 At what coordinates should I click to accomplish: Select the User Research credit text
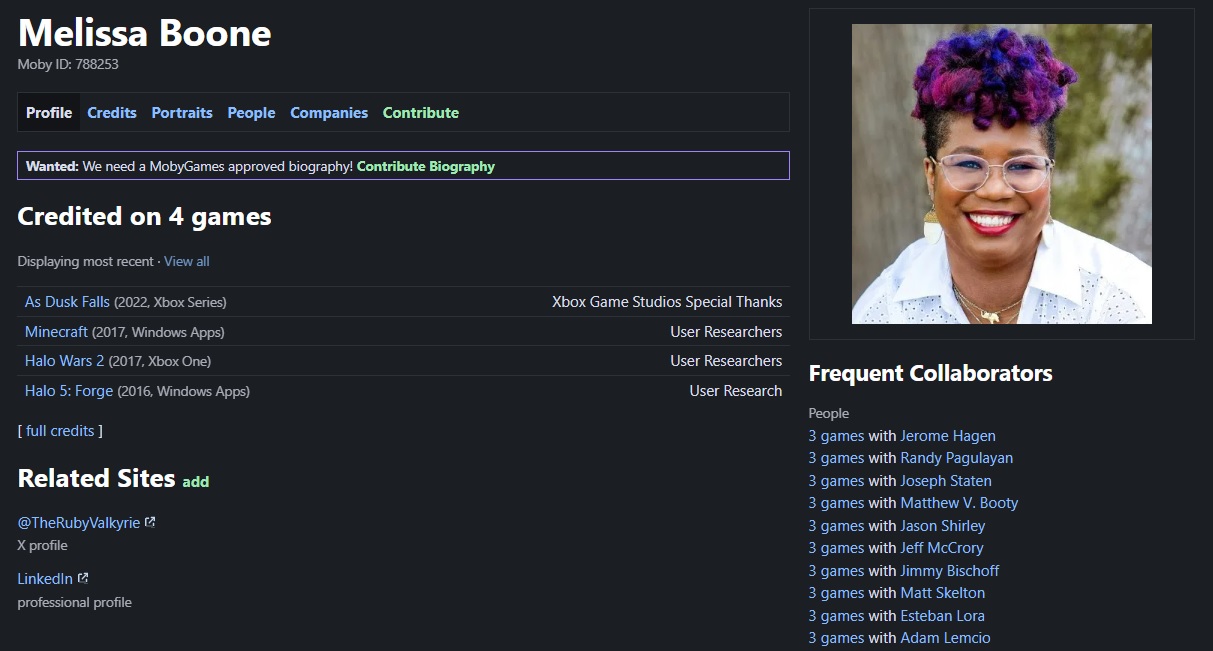tap(736, 391)
